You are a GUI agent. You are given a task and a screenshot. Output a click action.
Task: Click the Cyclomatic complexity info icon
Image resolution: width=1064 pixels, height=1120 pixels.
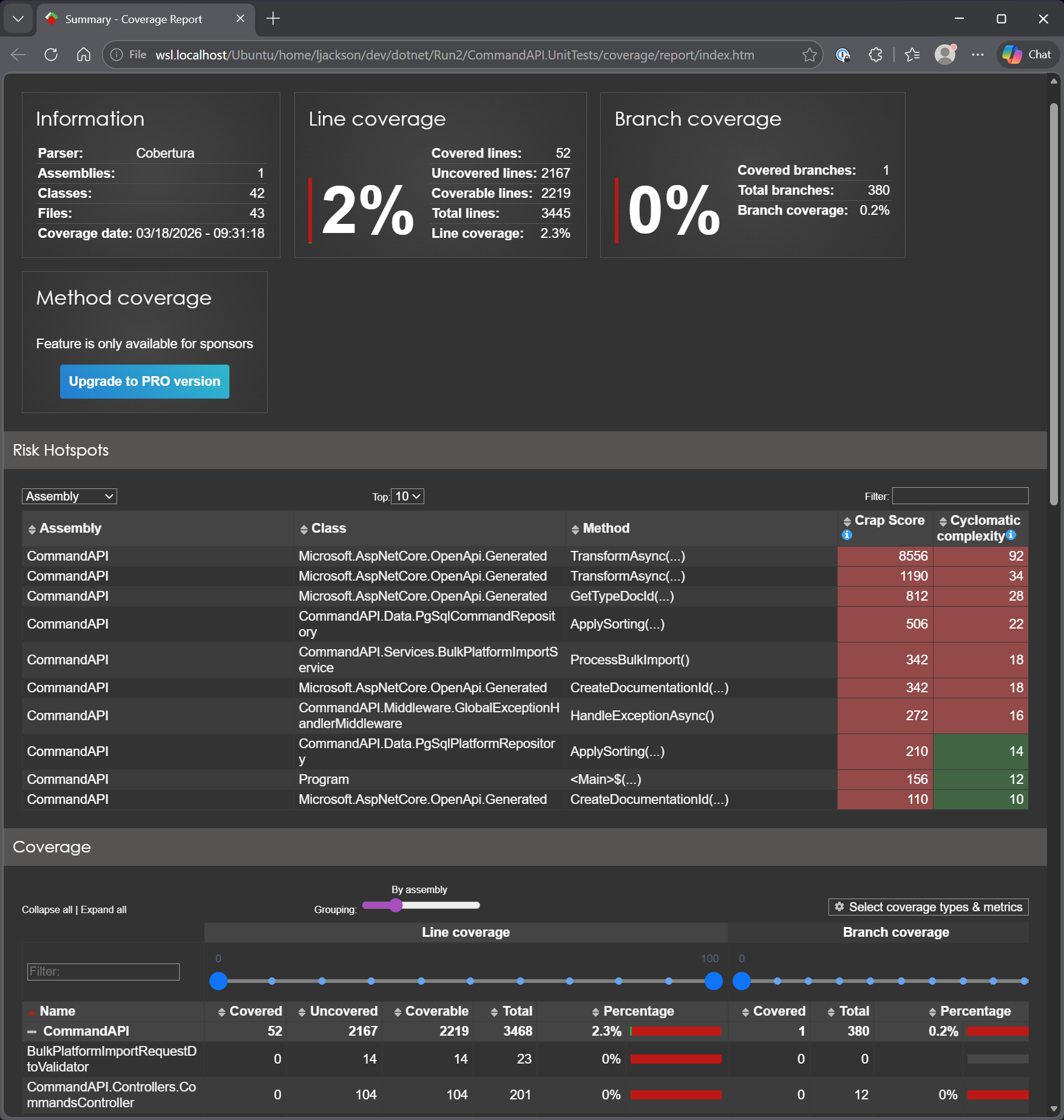(x=1011, y=536)
